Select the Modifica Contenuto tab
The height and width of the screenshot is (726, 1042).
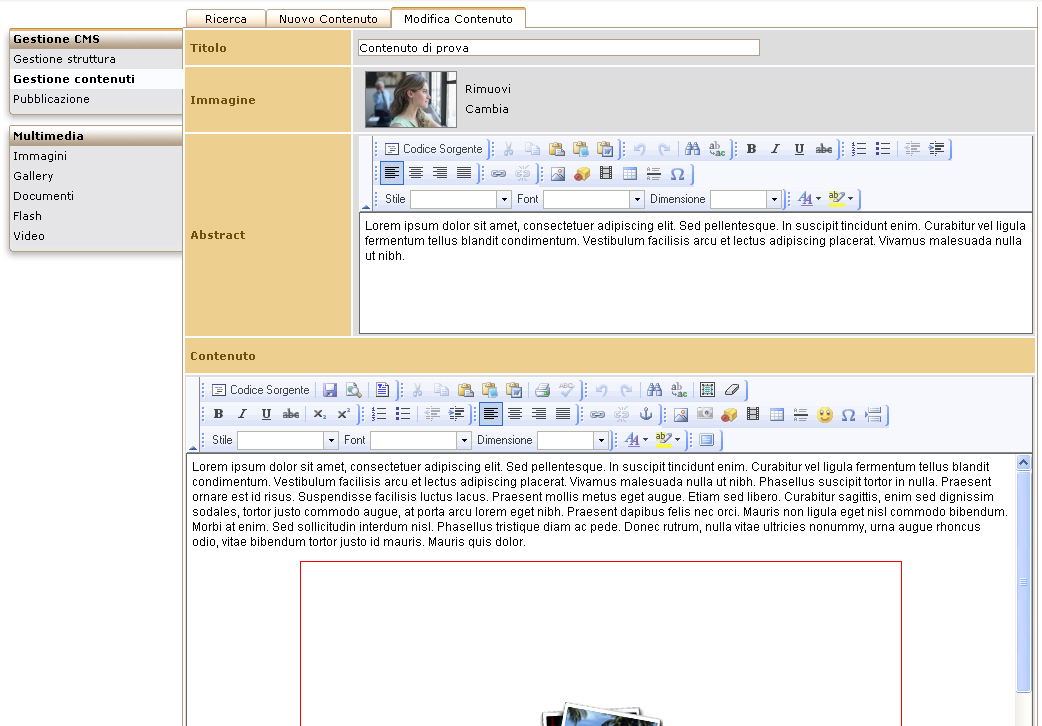pyautogui.click(x=459, y=19)
